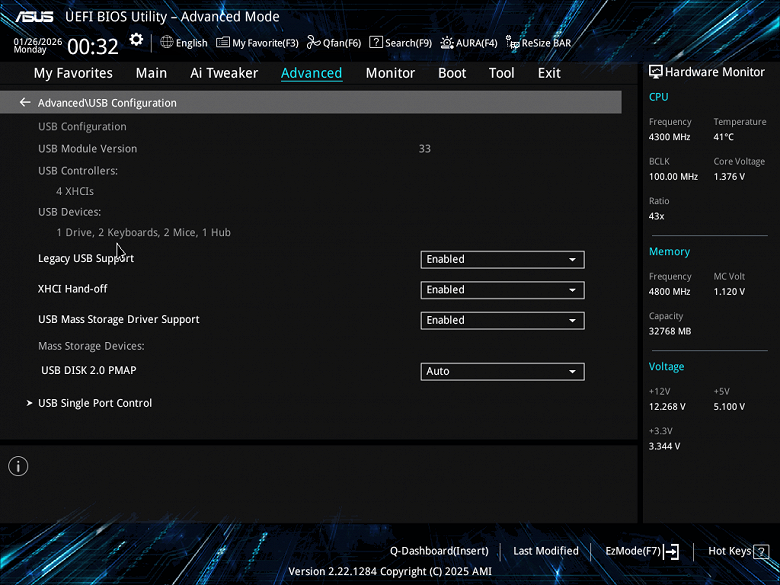Click CPU Frequency 4300 MHz value
The width and height of the screenshot is (780, 585).
(670, 137)
